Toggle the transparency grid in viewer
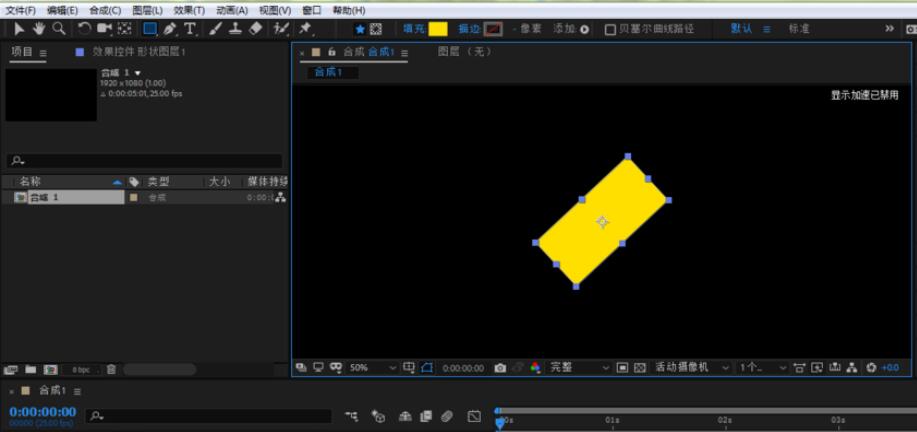Viewport: 917px width, 432px height. tap(640, 368)
